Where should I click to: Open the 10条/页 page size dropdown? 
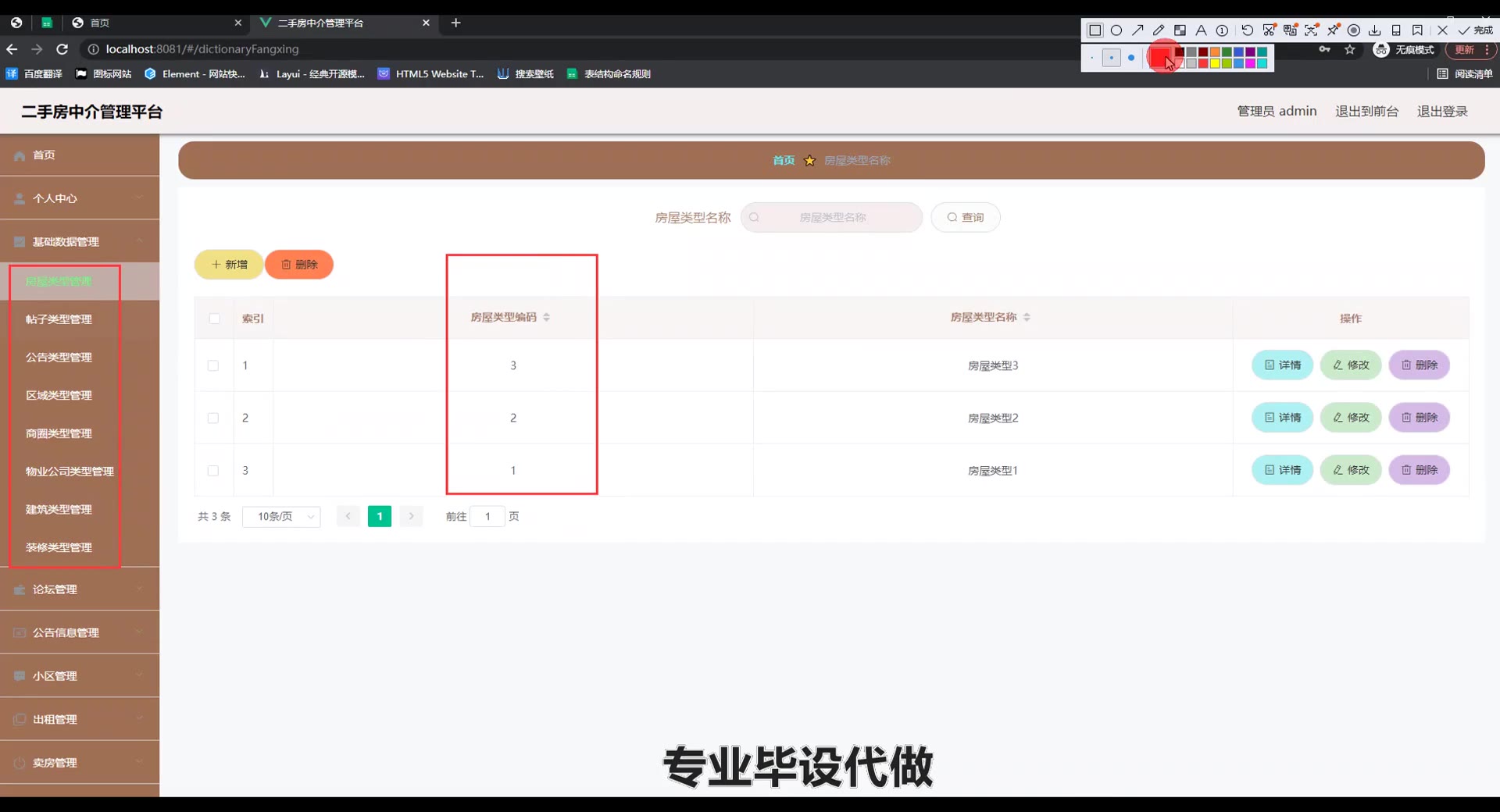pos(281,516)
